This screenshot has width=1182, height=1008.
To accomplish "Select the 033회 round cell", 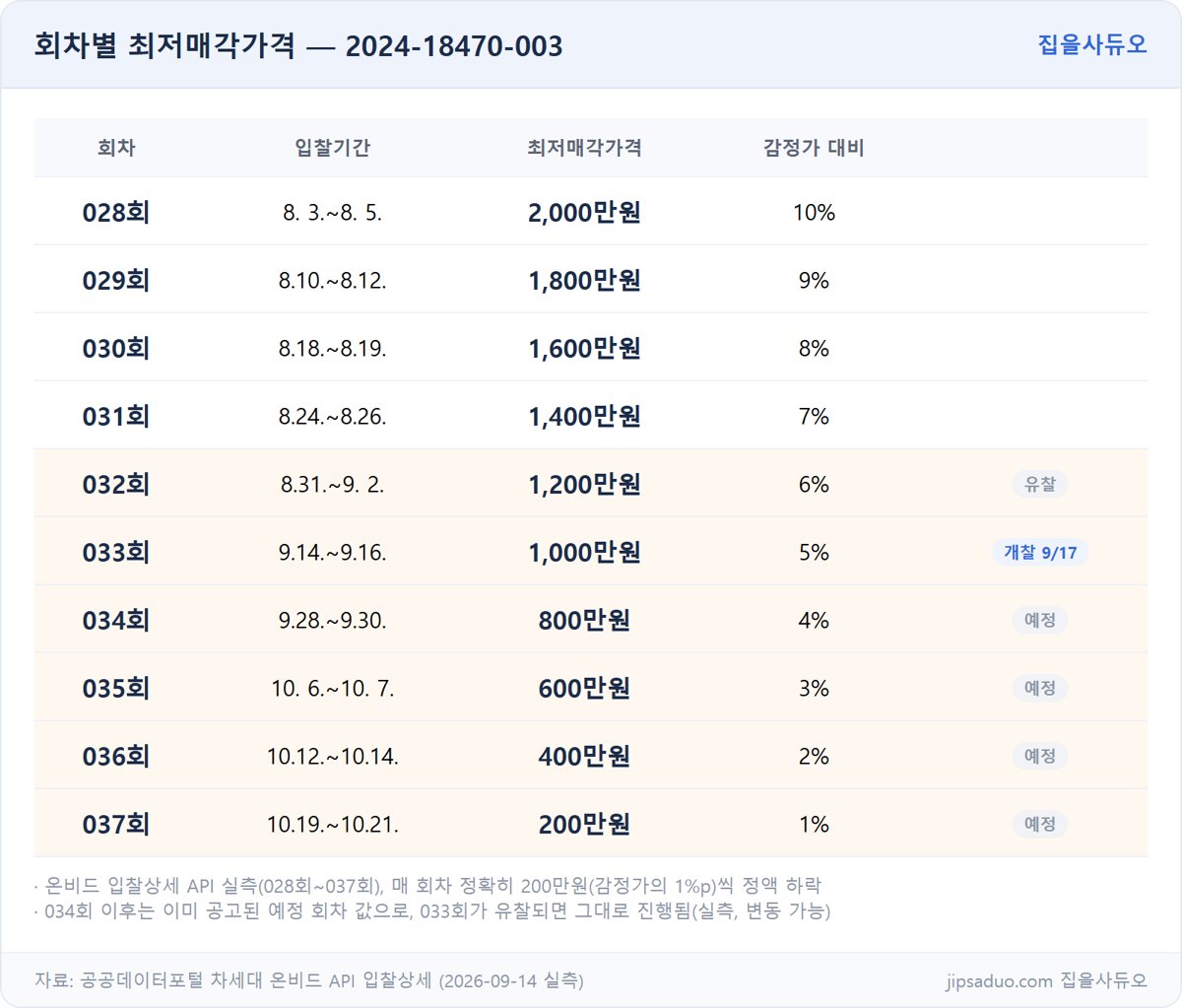I will 116,552.
